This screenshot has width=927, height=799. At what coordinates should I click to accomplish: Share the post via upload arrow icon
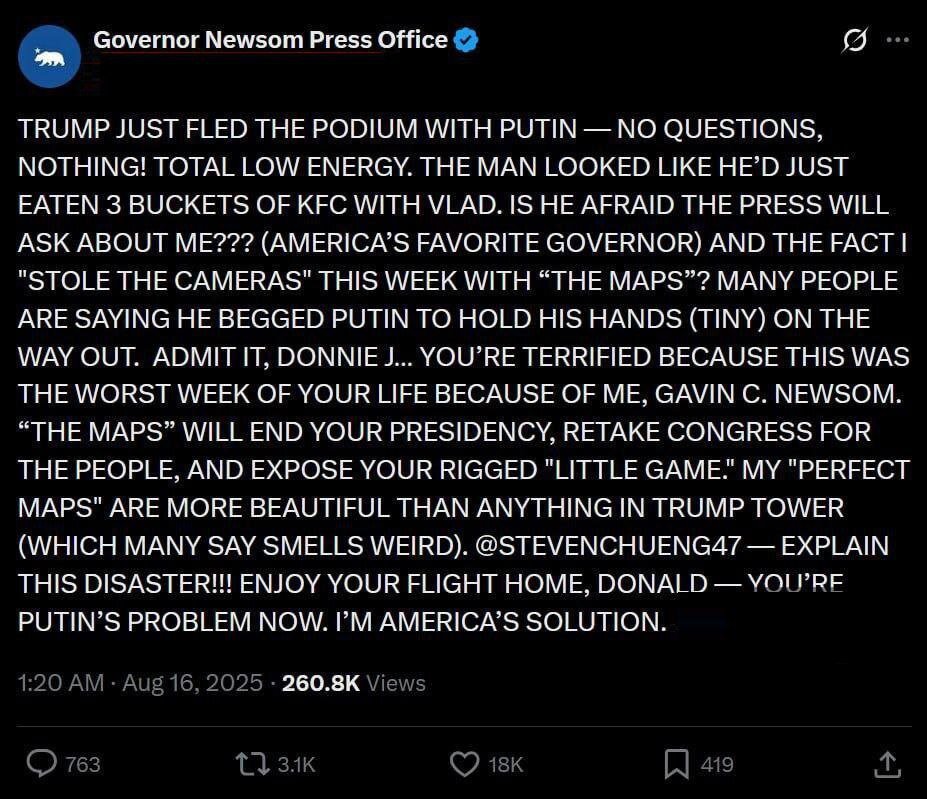tap(886, 764)
